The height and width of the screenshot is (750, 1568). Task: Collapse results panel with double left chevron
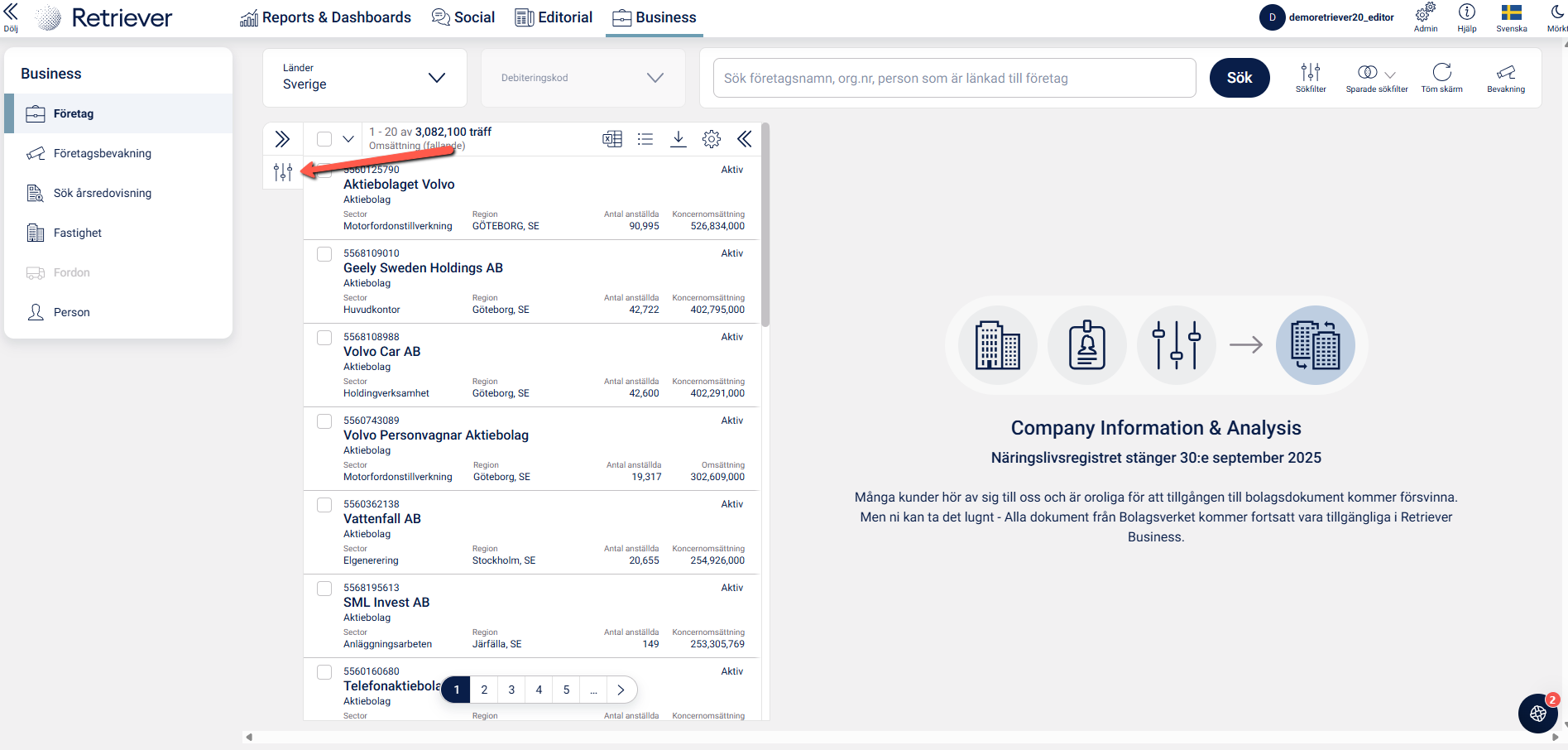click(745, 139)
